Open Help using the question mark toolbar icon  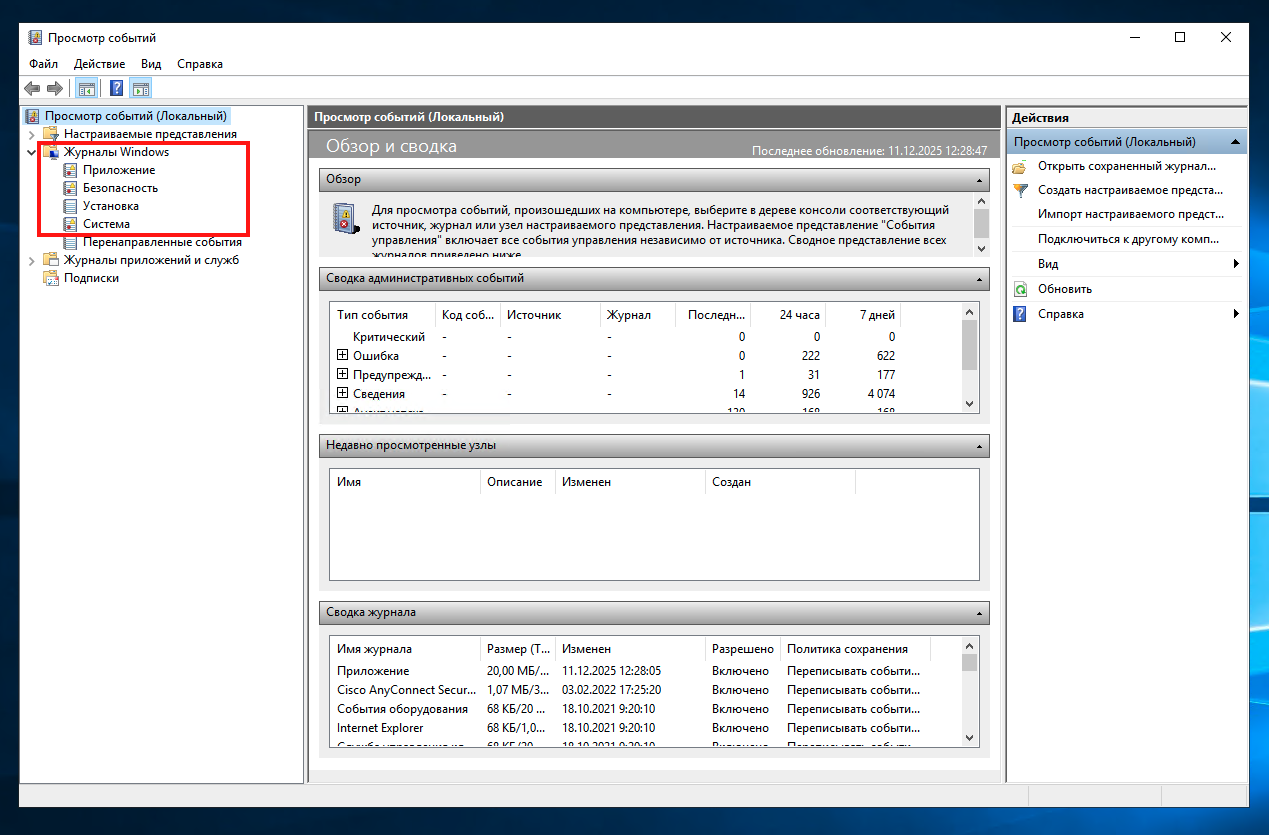tap(116, 87)
